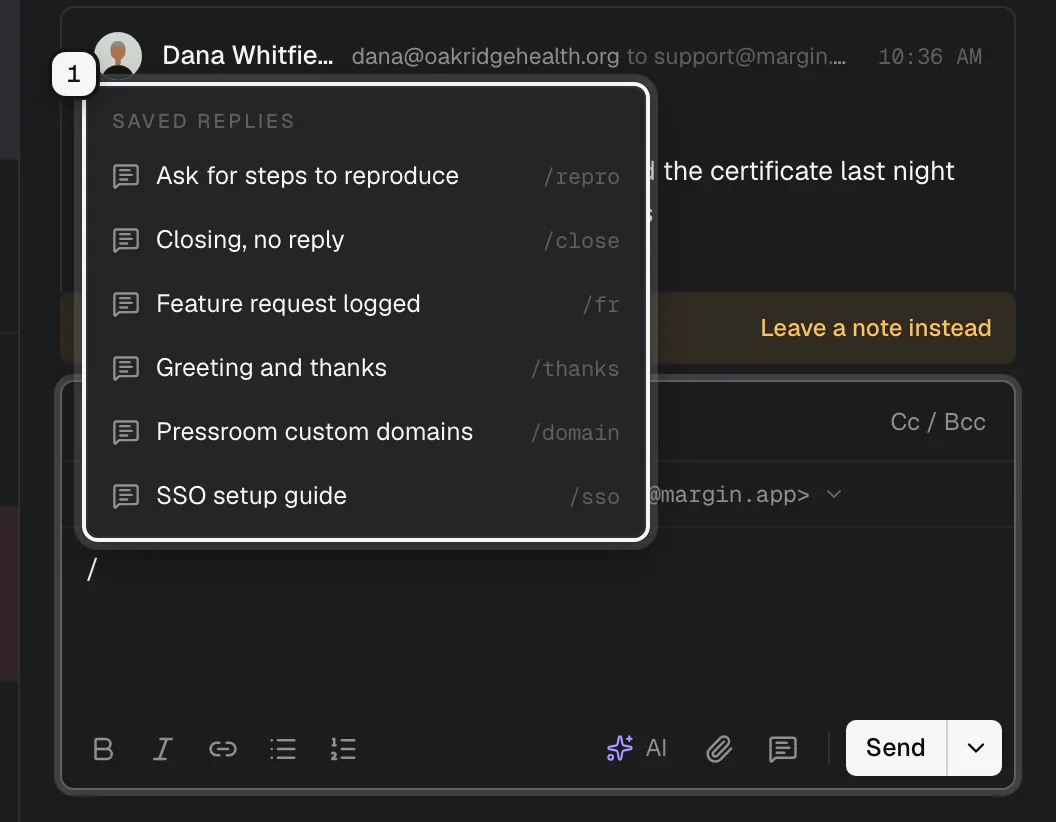
Task: Click the icon beside Pressroom custom domains
Action: [x=126, y=432]
